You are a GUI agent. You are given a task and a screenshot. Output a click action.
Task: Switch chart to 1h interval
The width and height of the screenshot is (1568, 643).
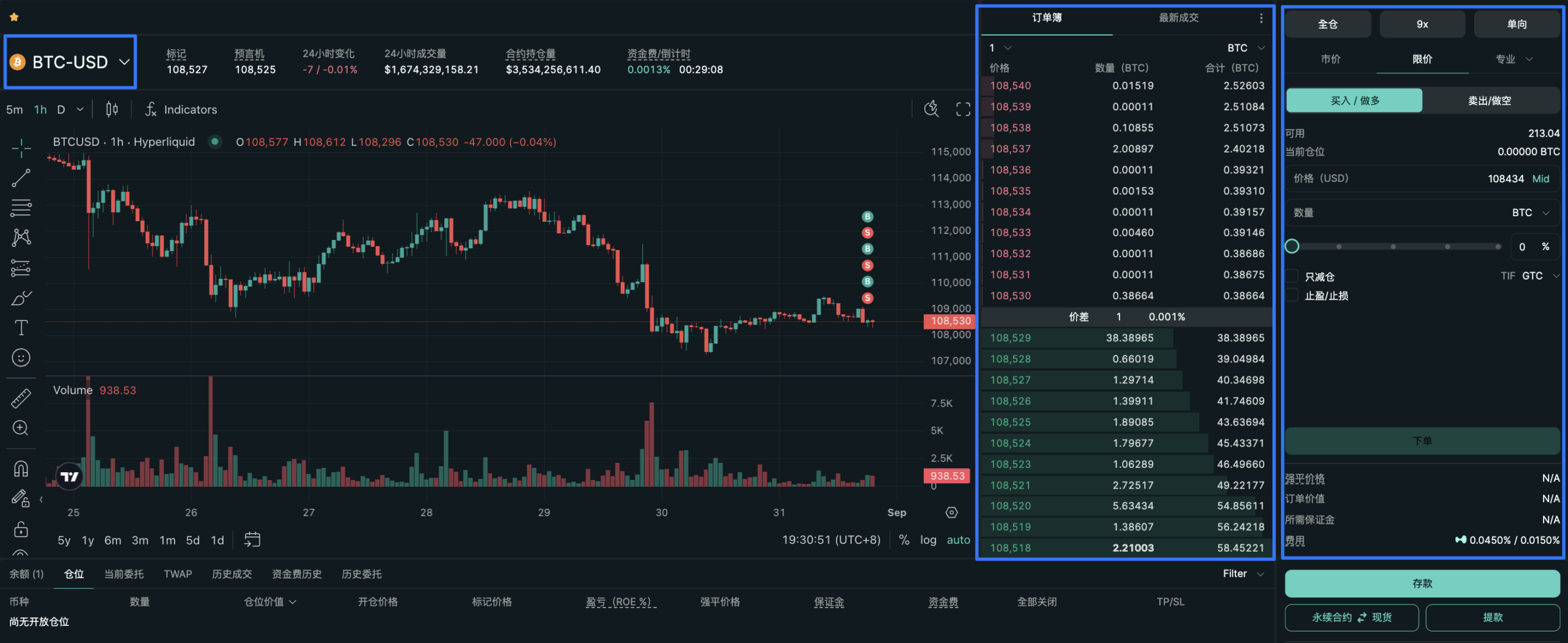[x=40, y=110]
